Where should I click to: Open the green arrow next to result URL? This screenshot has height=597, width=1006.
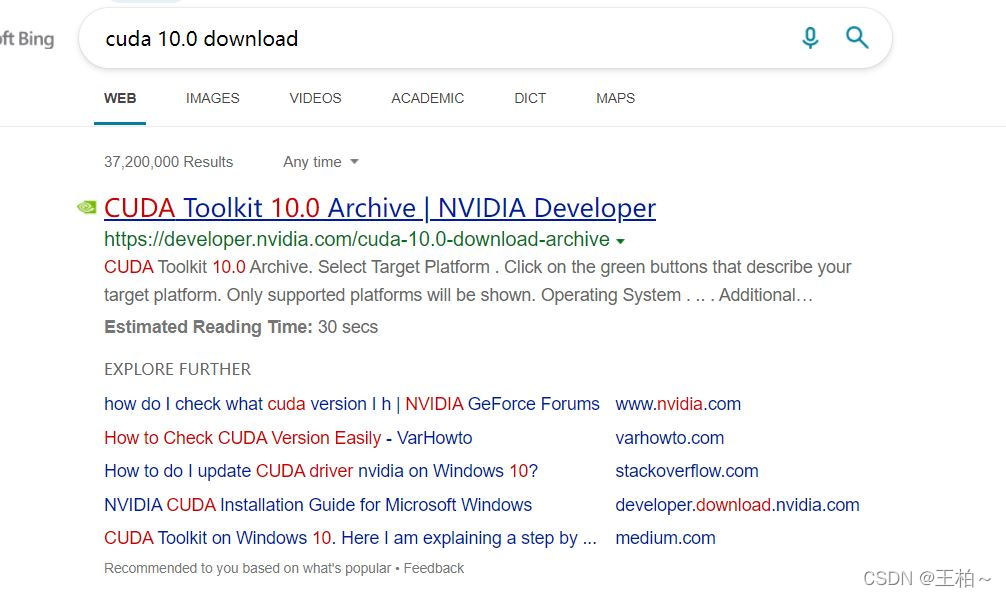pyautogui.click(x=620, y=241)
